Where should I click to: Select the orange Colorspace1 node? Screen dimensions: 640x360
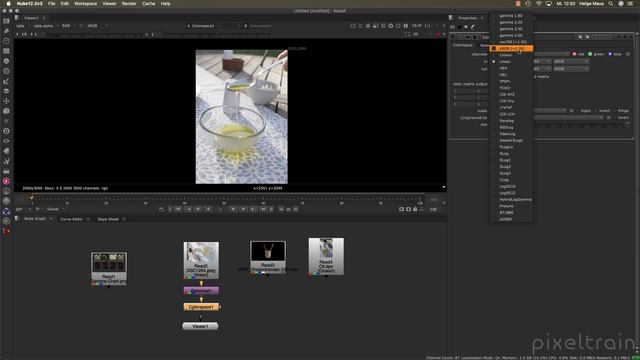click(201, 307)
